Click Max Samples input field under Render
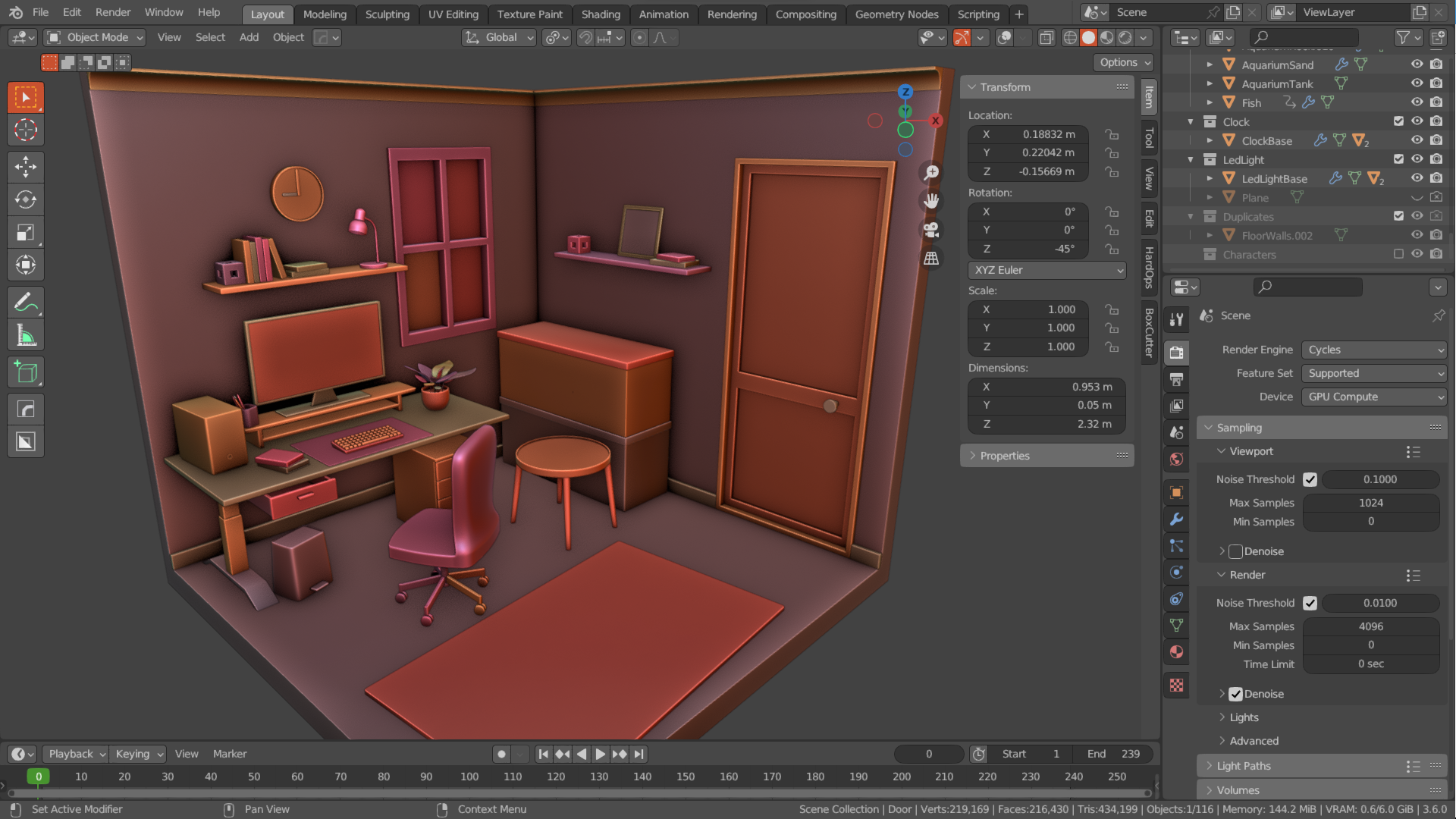 [1372, 625]
